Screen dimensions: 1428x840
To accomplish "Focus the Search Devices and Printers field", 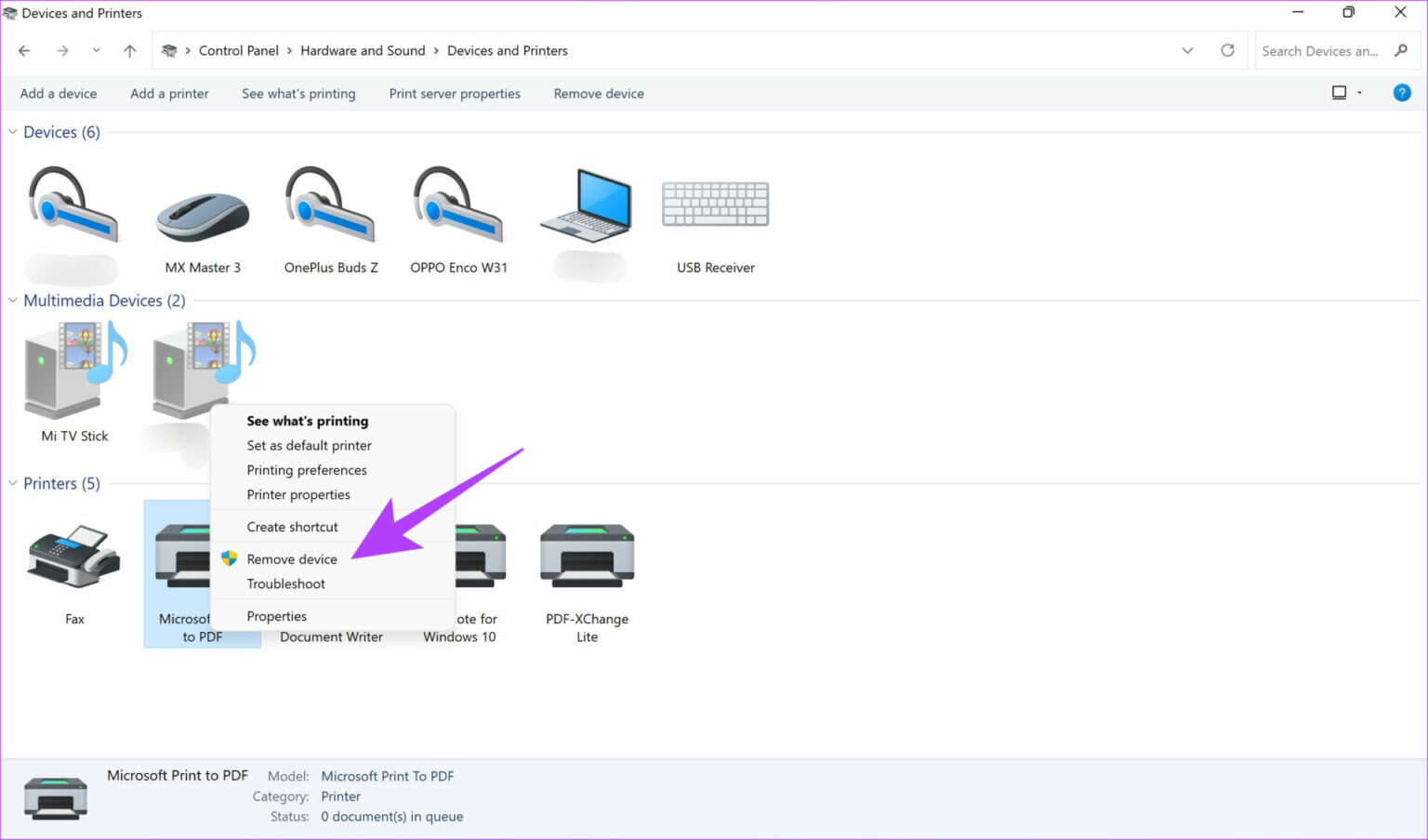I will [x=1323, y=51].
